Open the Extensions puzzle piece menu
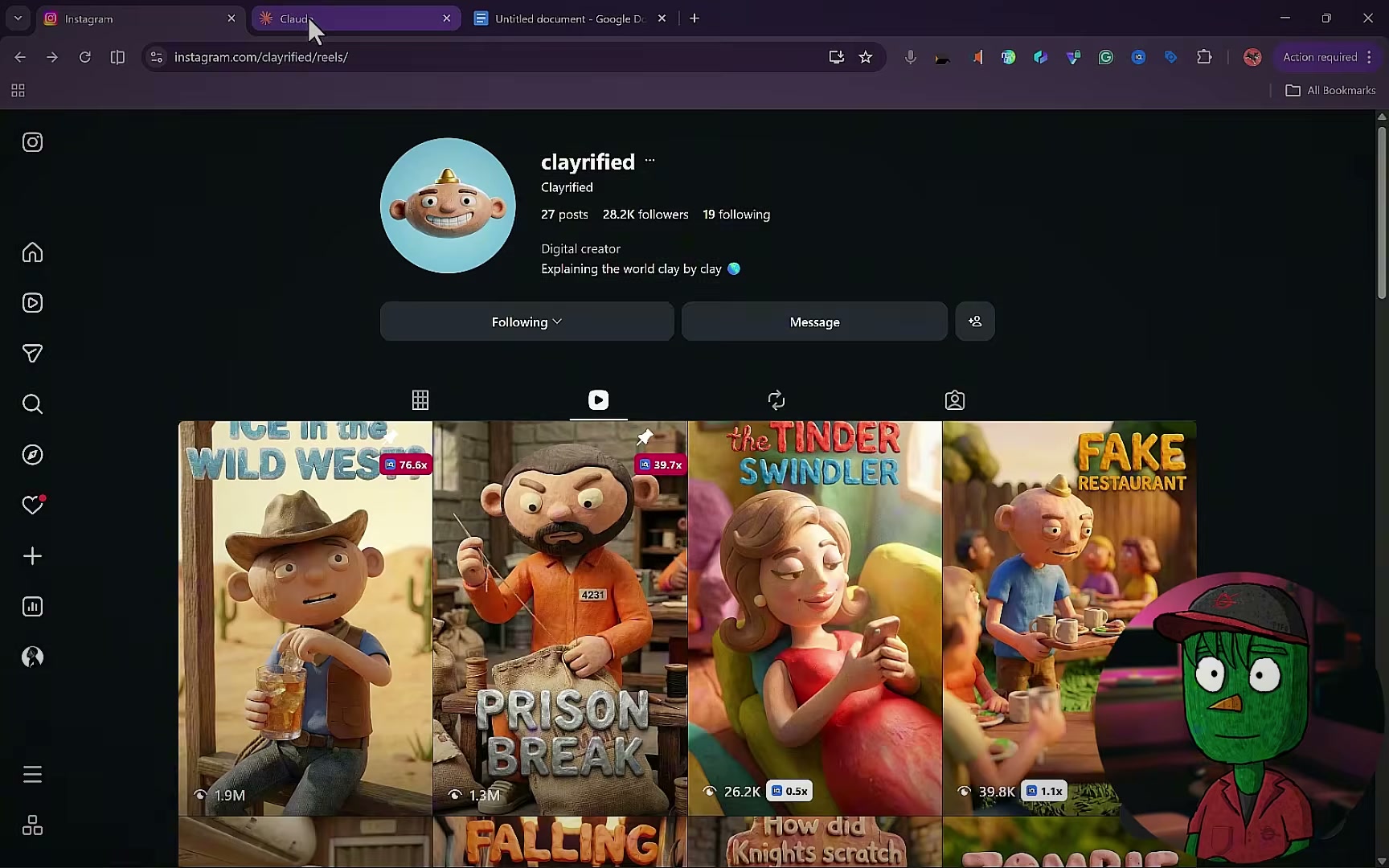The width and height of the screenshot is (1389, 868). tap(1204, 57)
